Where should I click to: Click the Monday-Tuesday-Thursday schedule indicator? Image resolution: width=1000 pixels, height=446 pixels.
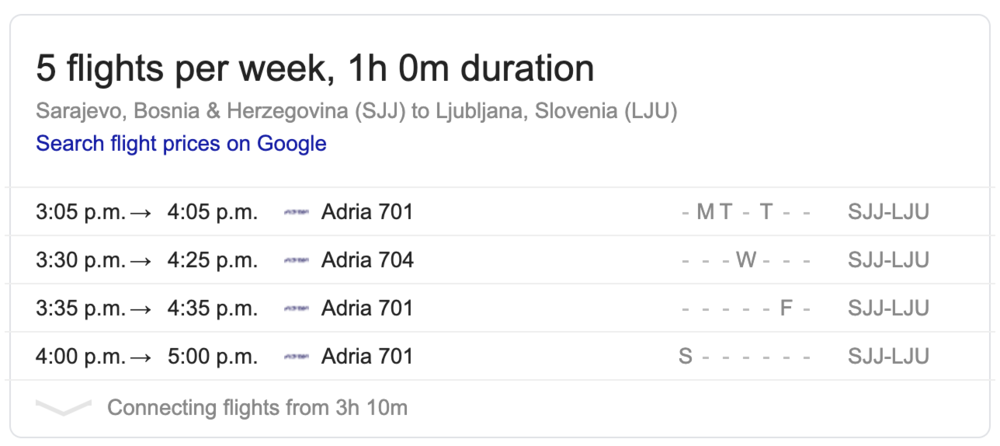click(744, 212)
